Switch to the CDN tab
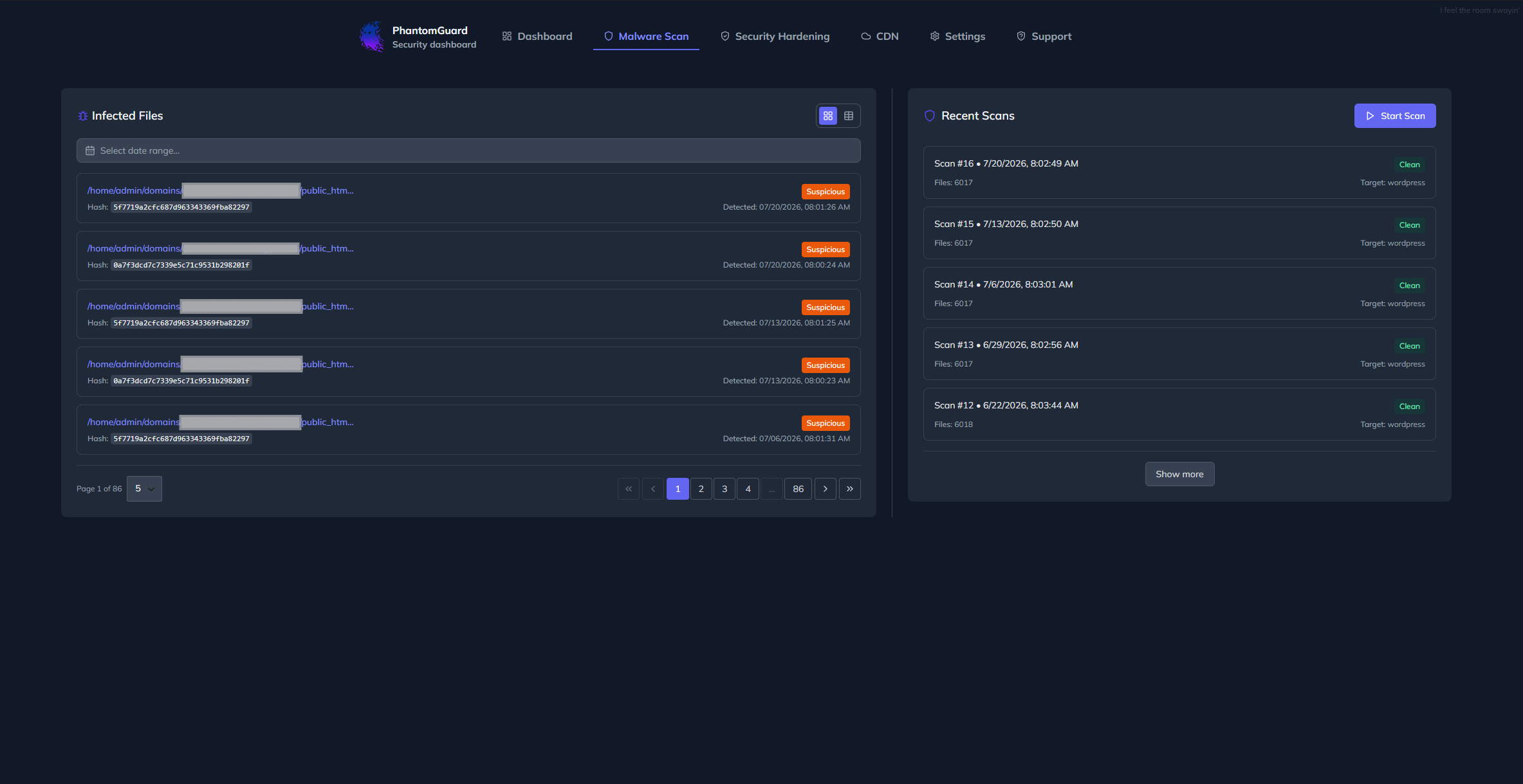The width and height of the screenshot is (1523, 784). (880, 37)
